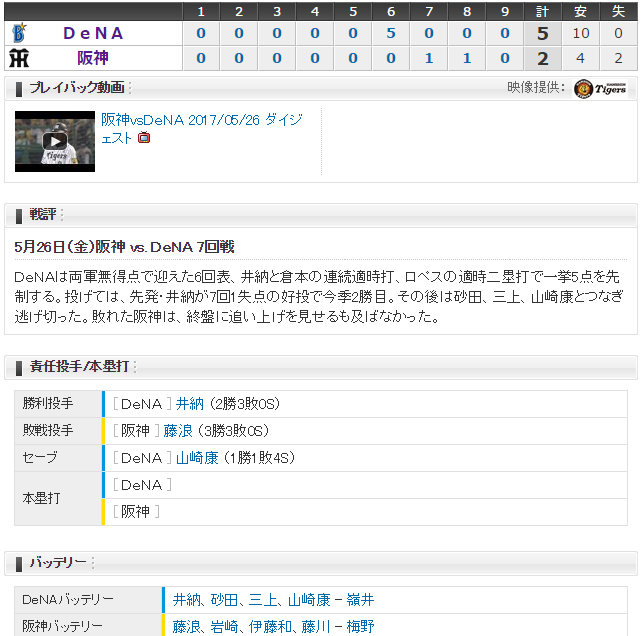The width and height of the screenshot is (642, 636).
Task: Click the Hanshin Tigers team logo
Action: click(x=19, y=58)
